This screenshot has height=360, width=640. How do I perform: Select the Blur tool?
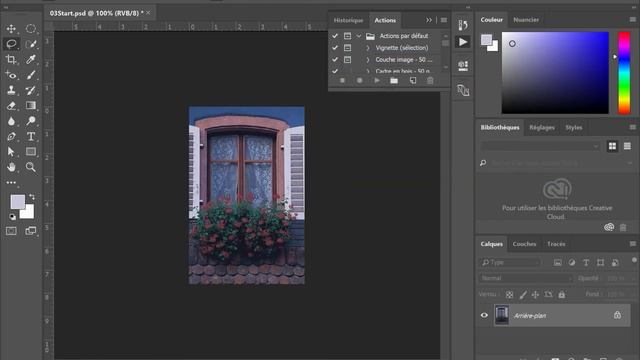tap(11, 121)
